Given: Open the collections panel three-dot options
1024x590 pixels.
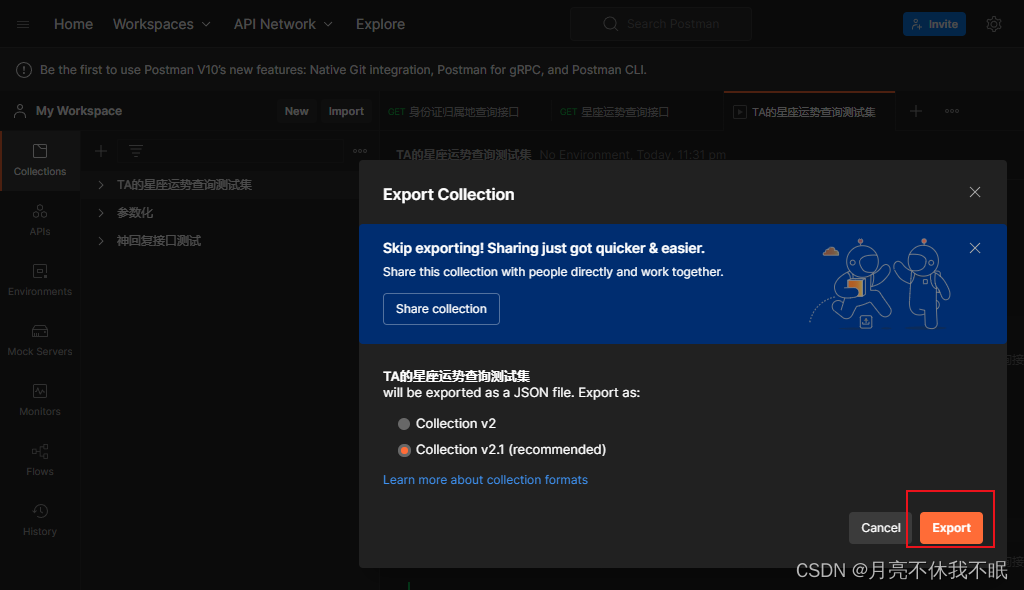Looking at the screenshot, I should point(360,151).
